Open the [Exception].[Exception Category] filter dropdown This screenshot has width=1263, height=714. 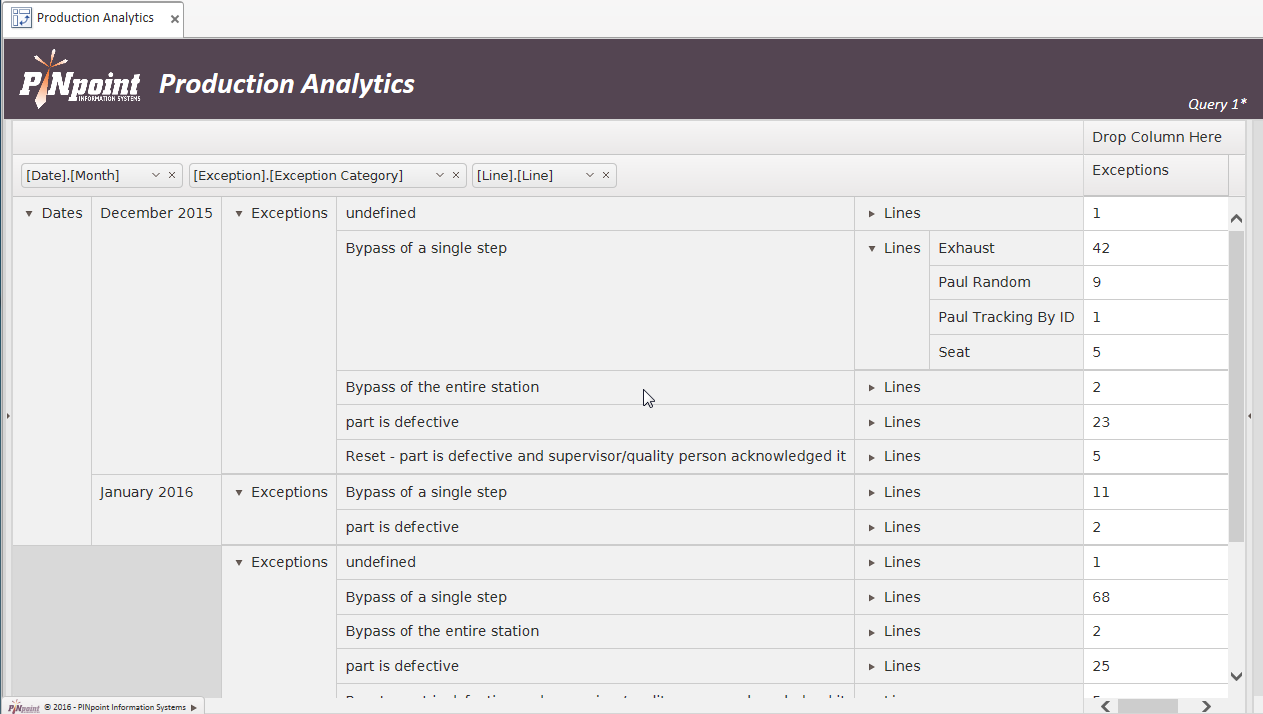pos(440,175)
